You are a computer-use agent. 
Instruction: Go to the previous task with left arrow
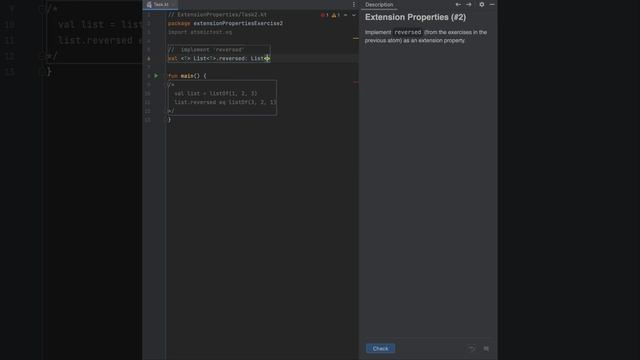tap(458, 4)
